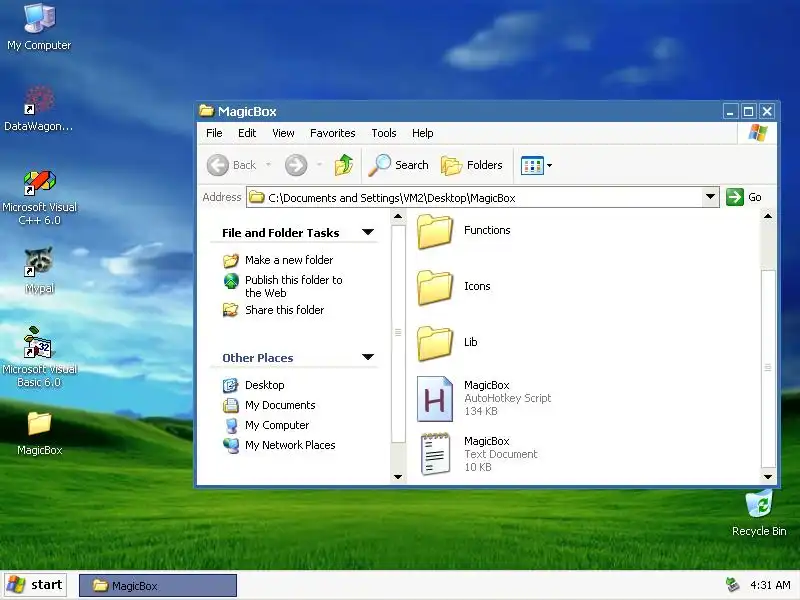The image size is (800, 600).
Task: Click the MagicBox taskbar button
Action: point(158,586)
